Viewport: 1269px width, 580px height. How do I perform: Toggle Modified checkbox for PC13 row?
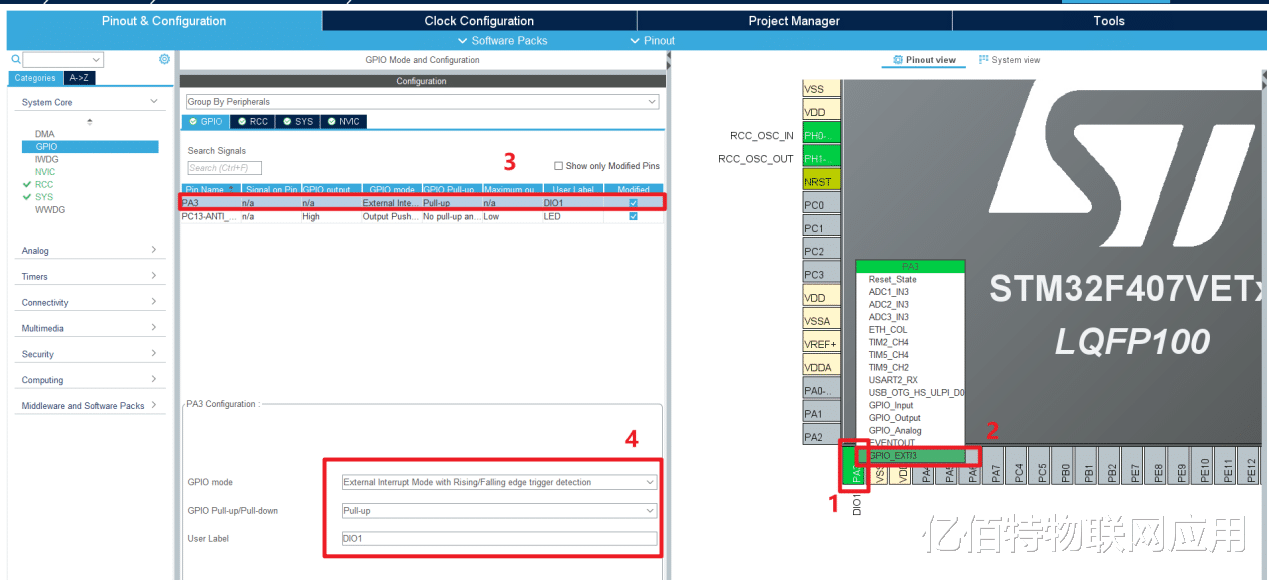(633, 216)
